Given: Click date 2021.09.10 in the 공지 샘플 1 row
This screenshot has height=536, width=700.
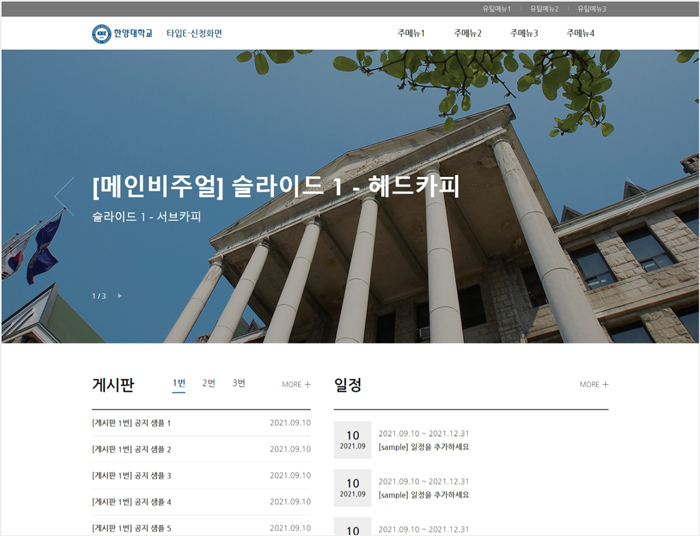Looking at the screenshot, I should pyautogui.click(x=290, y=423).
